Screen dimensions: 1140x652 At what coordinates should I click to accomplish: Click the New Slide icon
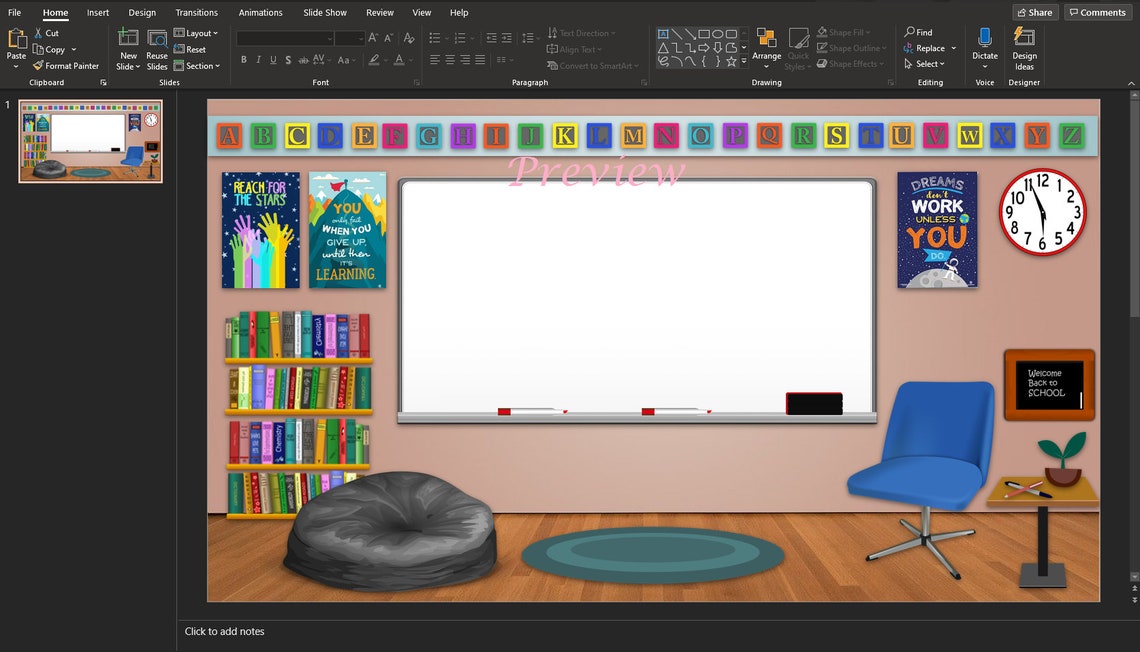pos(128,39)
